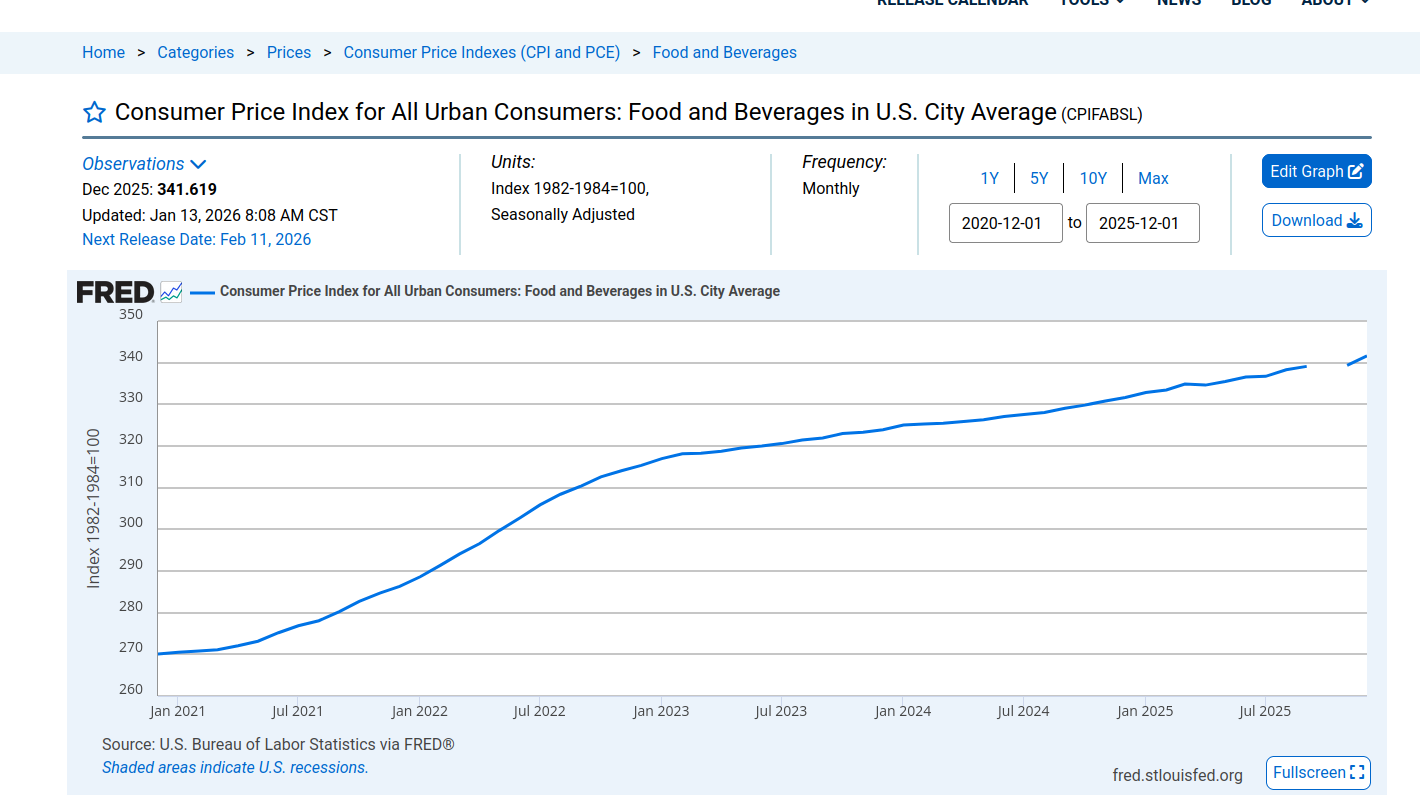
Task: Click the FRED logo on the graph
Action: pos(115,292)
